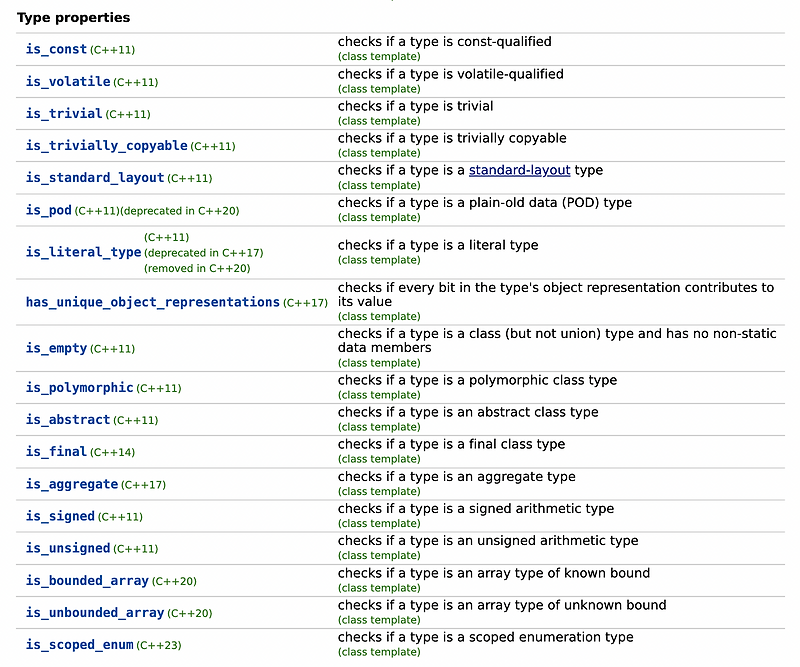Click the is_aggregate link
The width and height of the screenshot is (800, 667).
coord(72,484)
